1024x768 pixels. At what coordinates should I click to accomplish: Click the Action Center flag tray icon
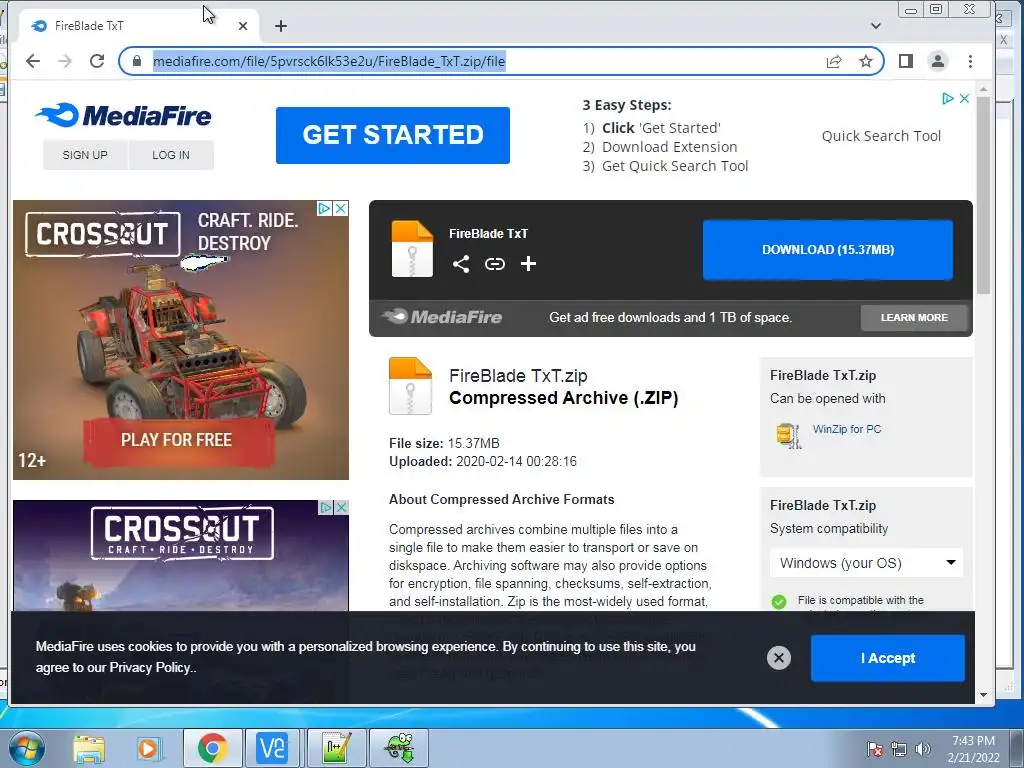tap(874, 749)
